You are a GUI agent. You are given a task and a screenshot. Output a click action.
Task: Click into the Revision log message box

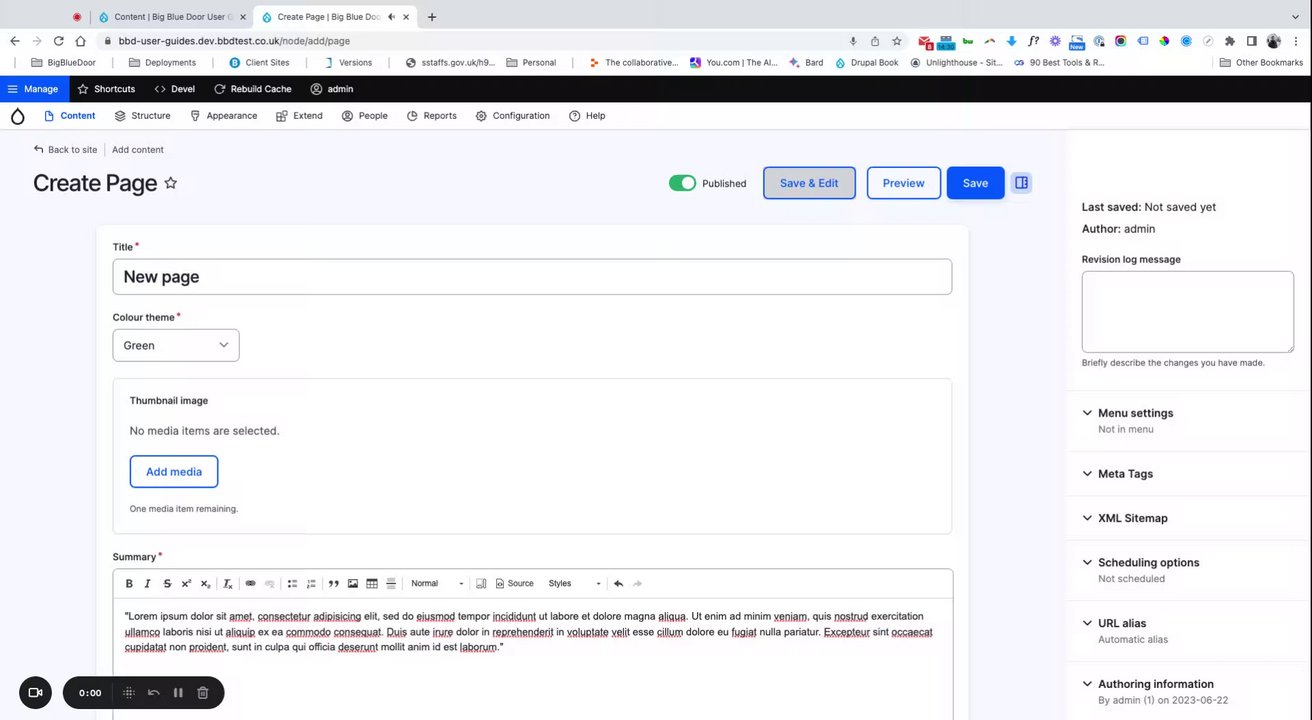[x=1188, y=312]
